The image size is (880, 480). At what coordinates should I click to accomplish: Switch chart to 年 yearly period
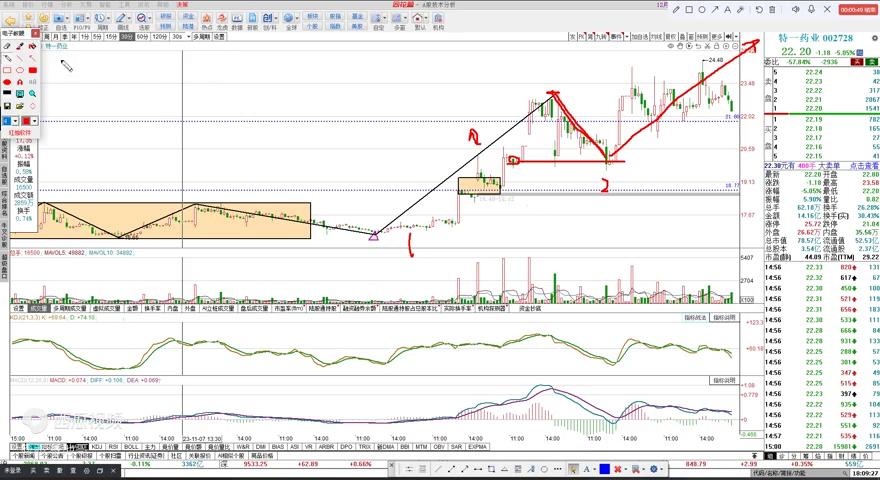(74, 36)
